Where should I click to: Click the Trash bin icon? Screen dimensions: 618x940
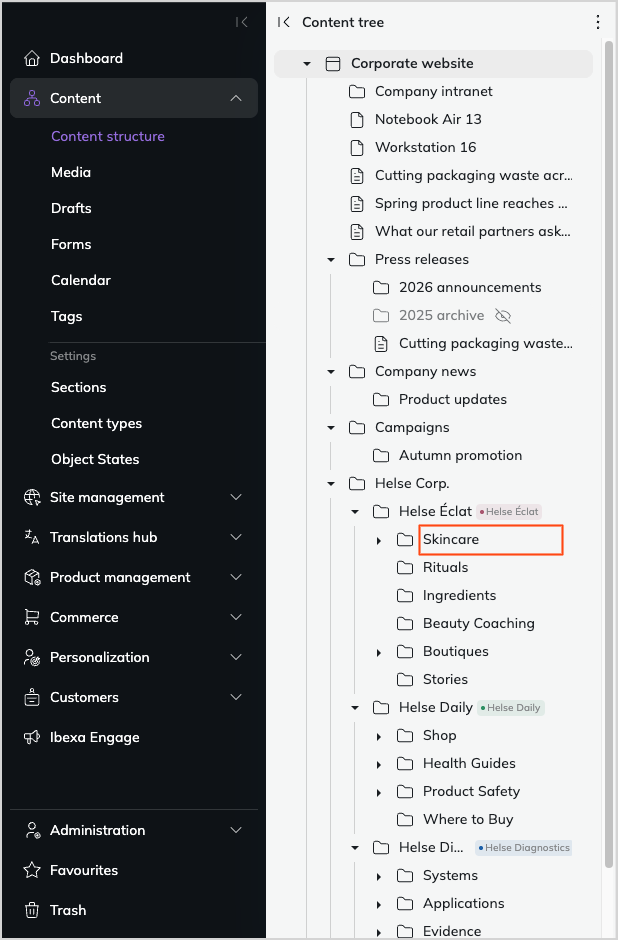(32, 910)
